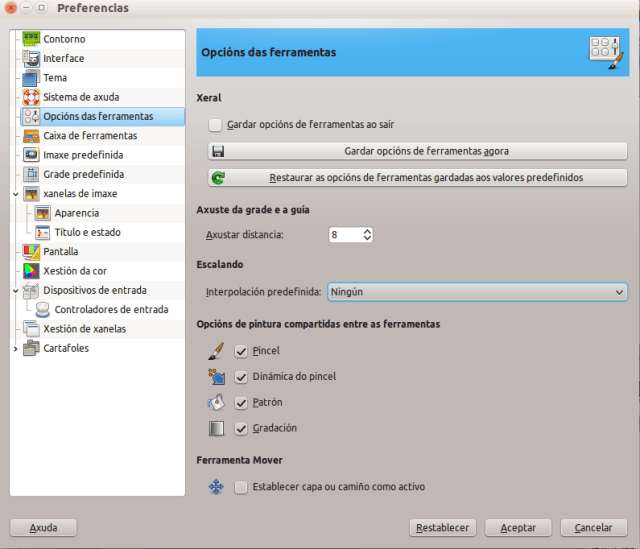This screenshot has height=549, width=640.
Task: Click the Opcións das ferramentas sidebar icon
Action: tap(31, 116)
